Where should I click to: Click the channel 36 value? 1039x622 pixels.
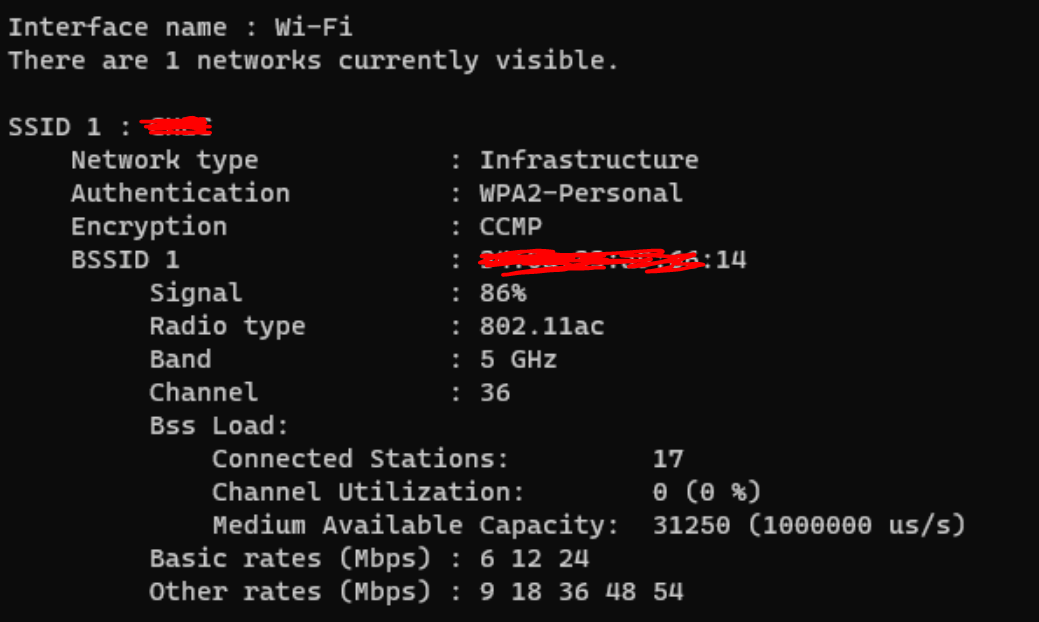point(495,392)
